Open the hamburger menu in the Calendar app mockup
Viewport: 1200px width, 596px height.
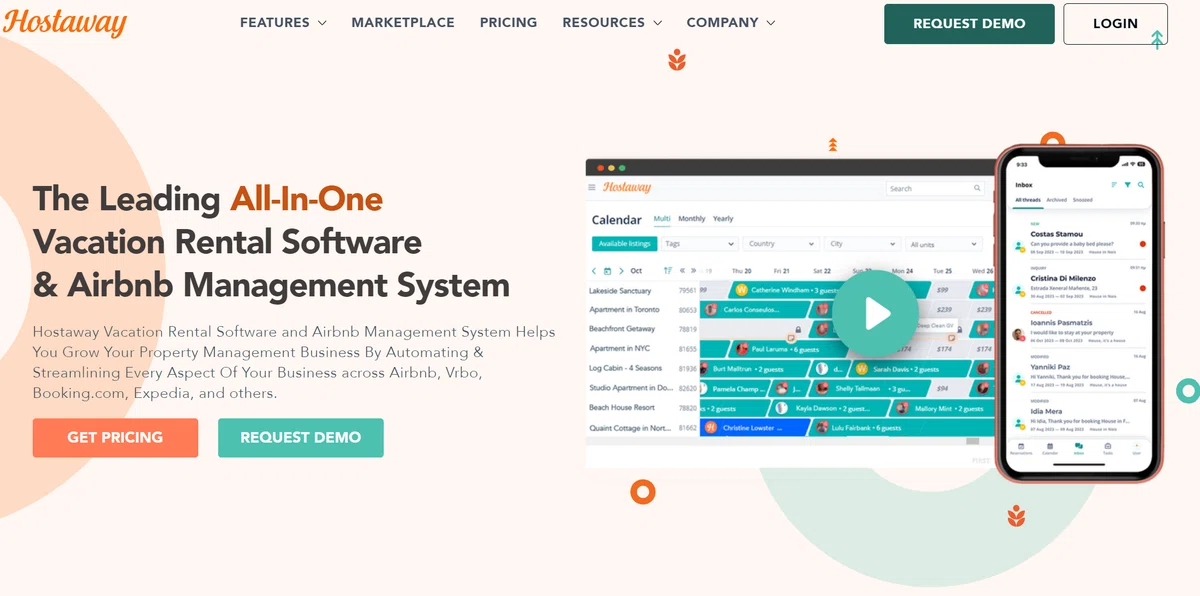point(592,187)
